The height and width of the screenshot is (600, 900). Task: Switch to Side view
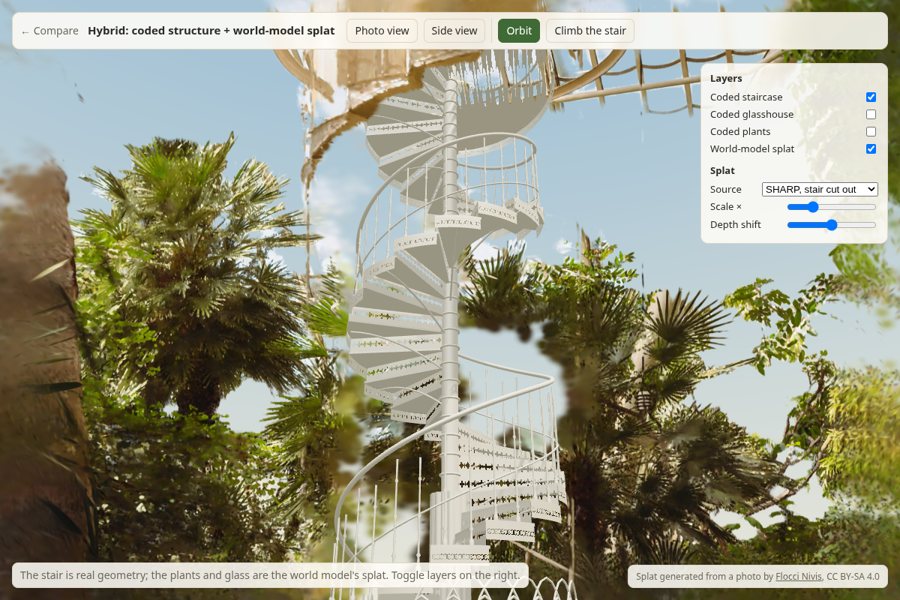click(x=454, y=31)
